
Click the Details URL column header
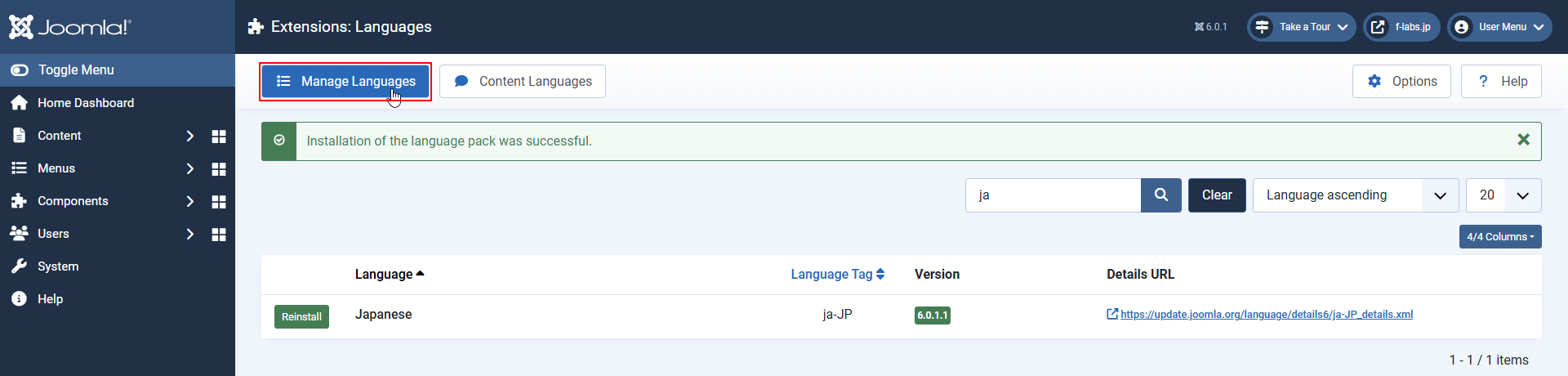tap(1140, 275)
